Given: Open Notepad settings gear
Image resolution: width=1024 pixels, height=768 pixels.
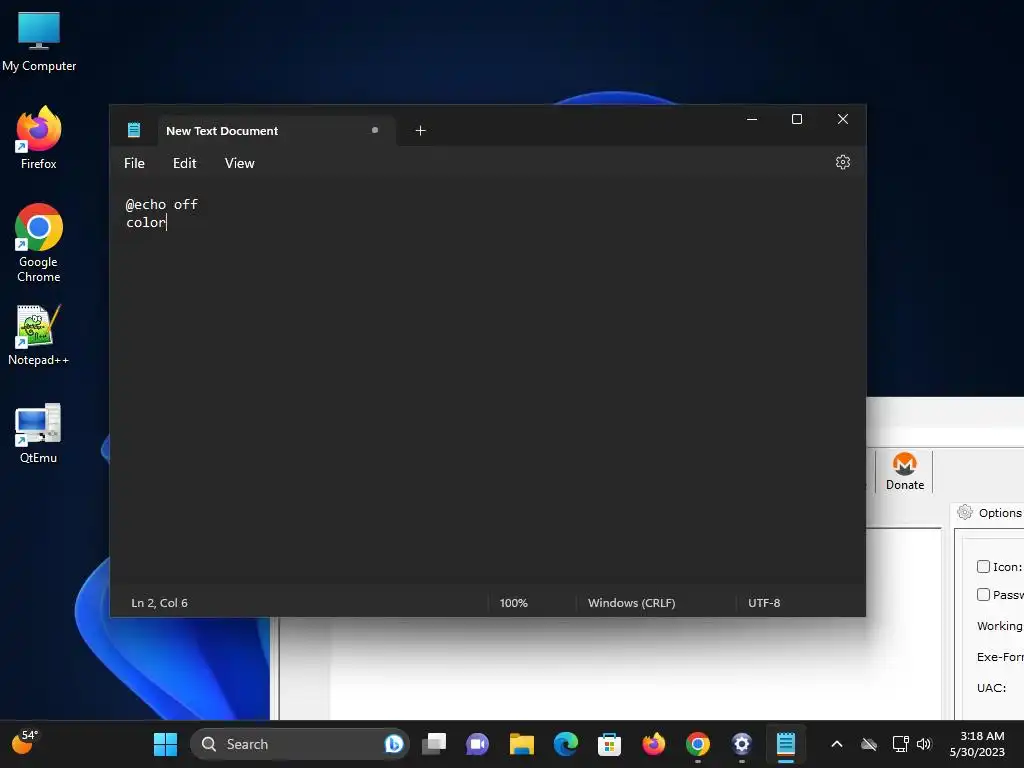Looking at the screenshot, I should point(842,163).
